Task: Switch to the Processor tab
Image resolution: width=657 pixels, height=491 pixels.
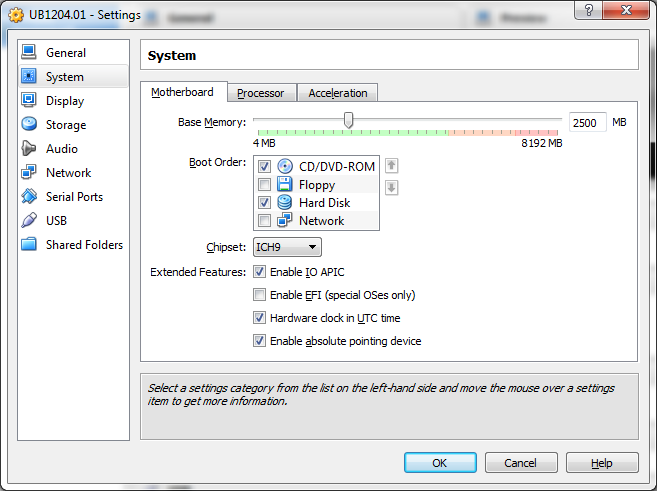Action: coord(260,93)
